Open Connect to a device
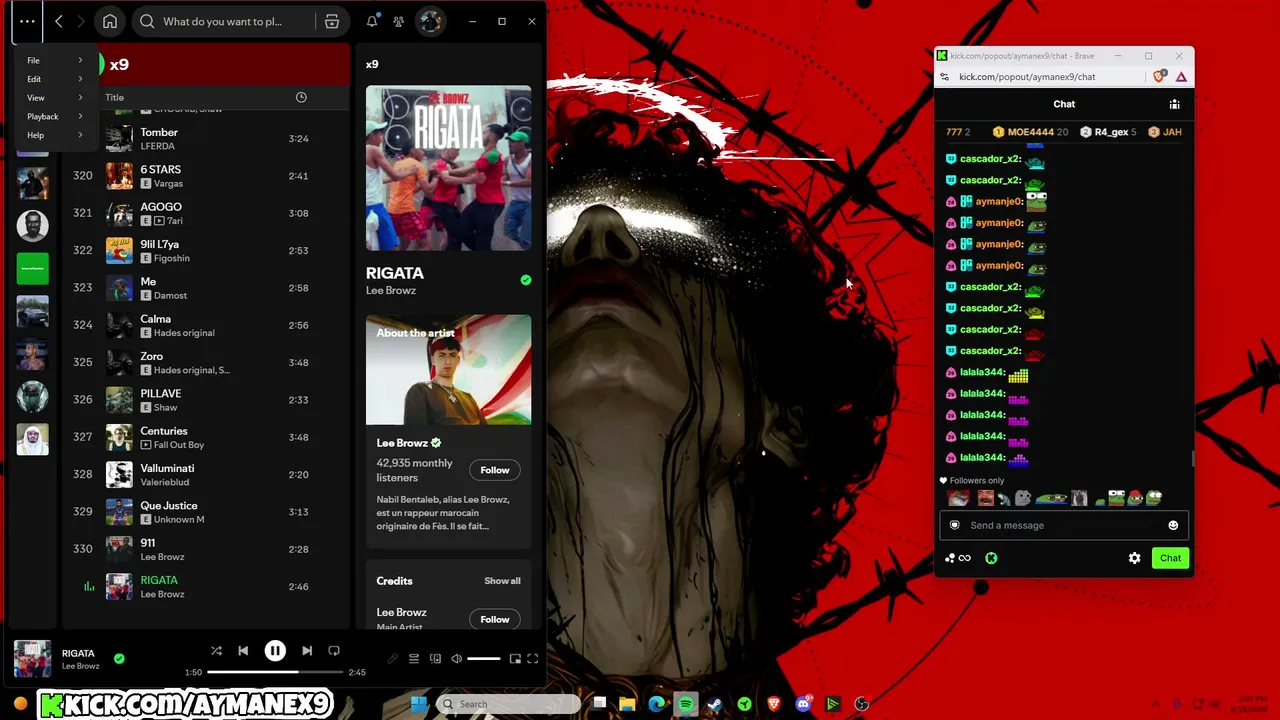 435,659
